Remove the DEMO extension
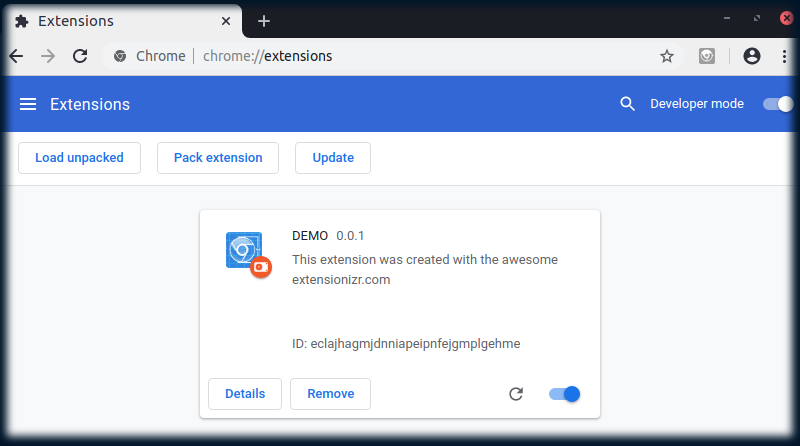 (331, 394)
